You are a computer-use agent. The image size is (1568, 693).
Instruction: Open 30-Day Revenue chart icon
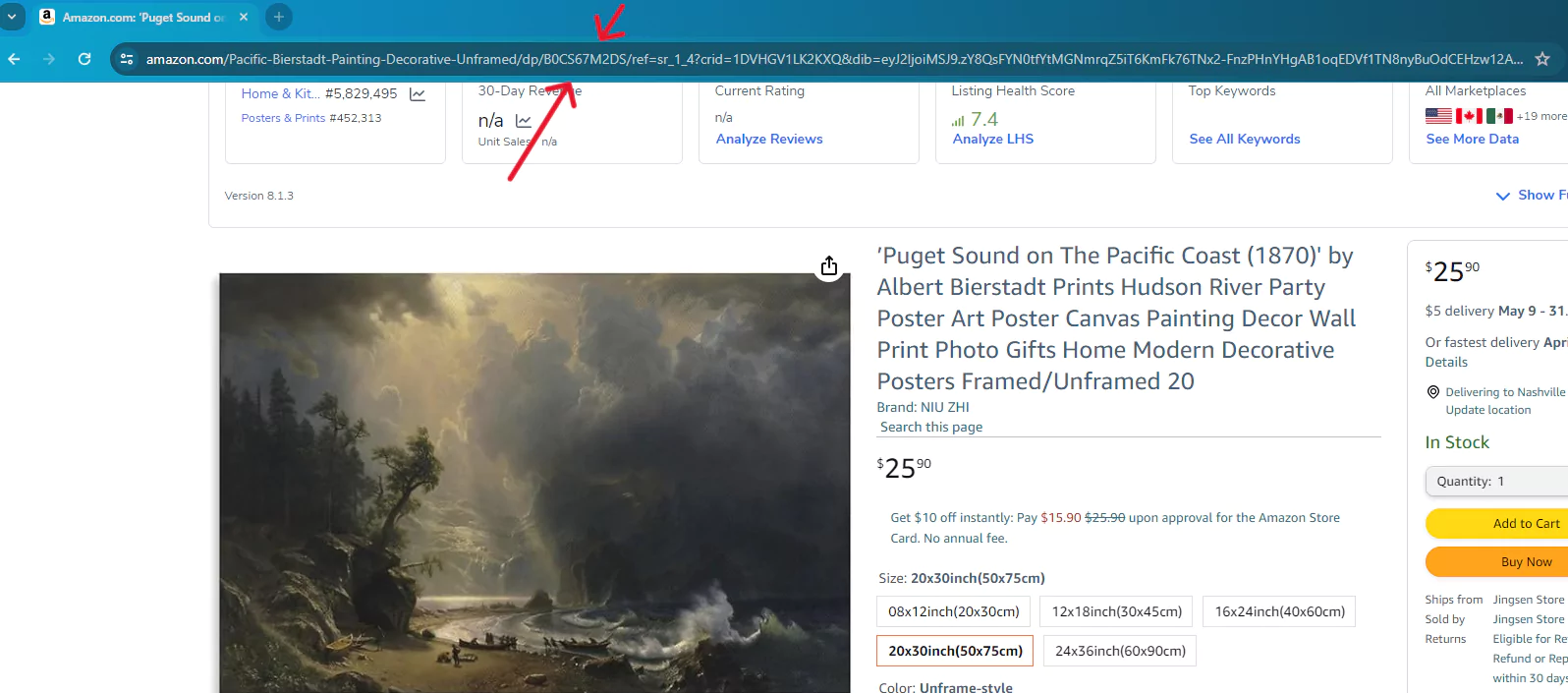524,121
